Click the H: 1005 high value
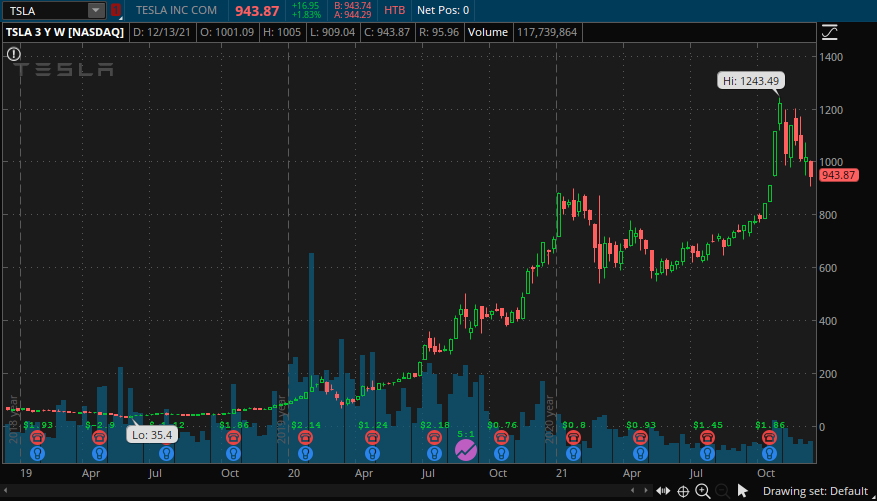877x501 pixels. (284, 32)
